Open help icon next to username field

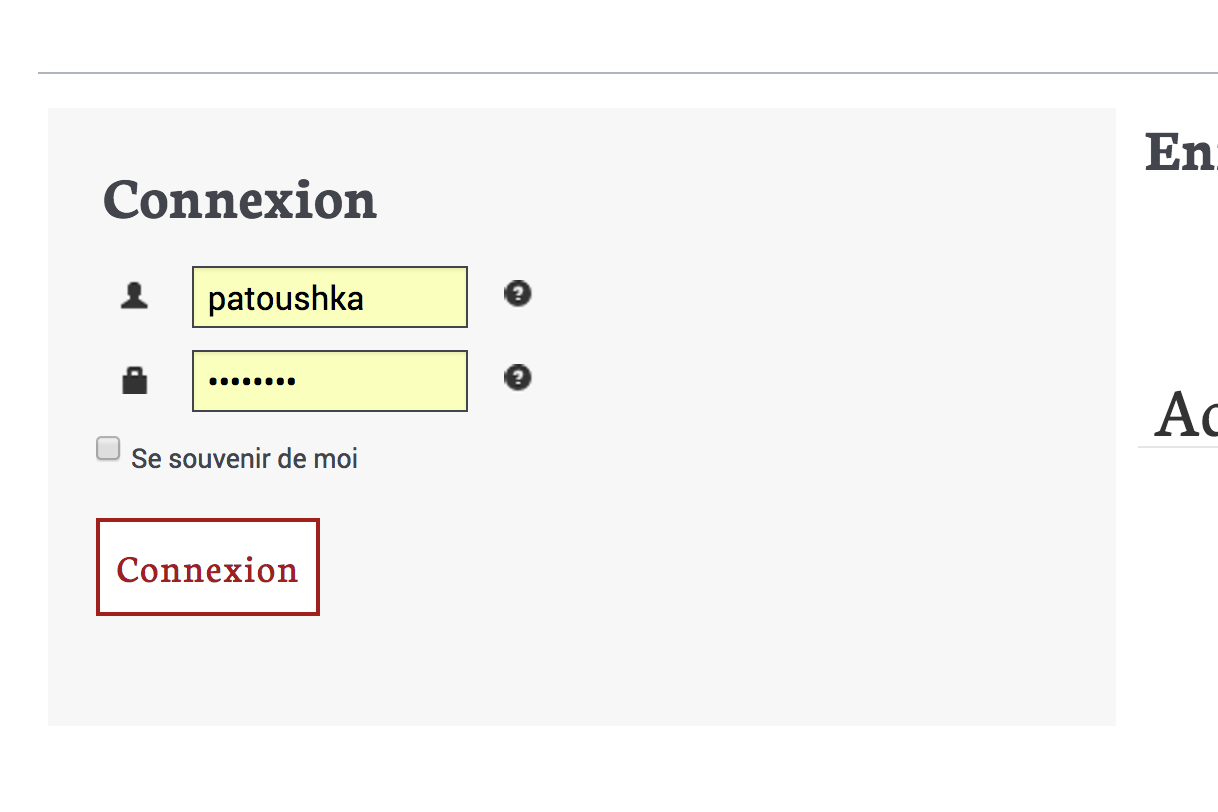coord(517,294)
